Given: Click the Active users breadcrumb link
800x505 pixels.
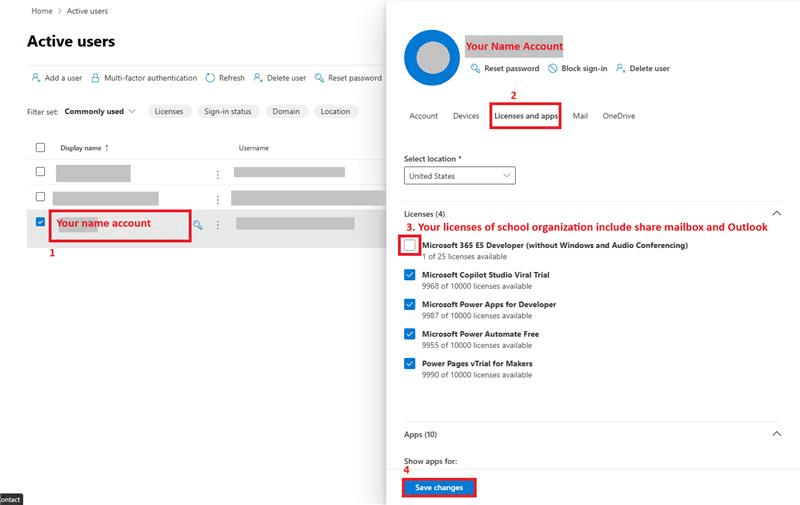Looking at the screenshot, I should tap(87, 11).
